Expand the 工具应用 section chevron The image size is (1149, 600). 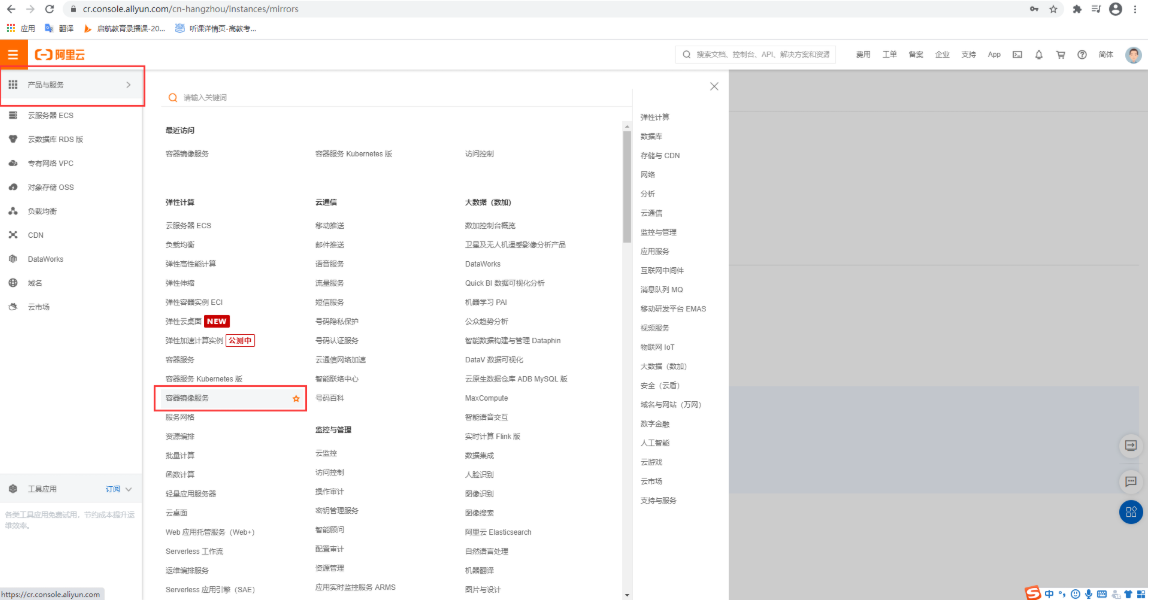[129, 489]
